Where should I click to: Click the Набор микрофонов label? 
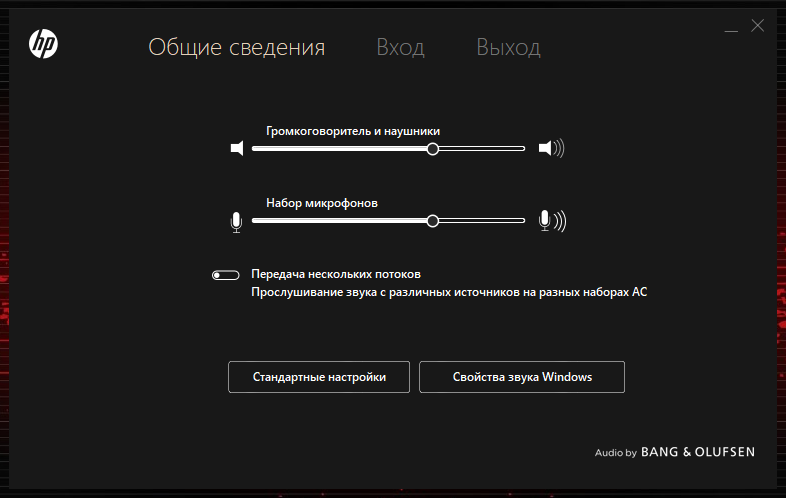[322, 203]
